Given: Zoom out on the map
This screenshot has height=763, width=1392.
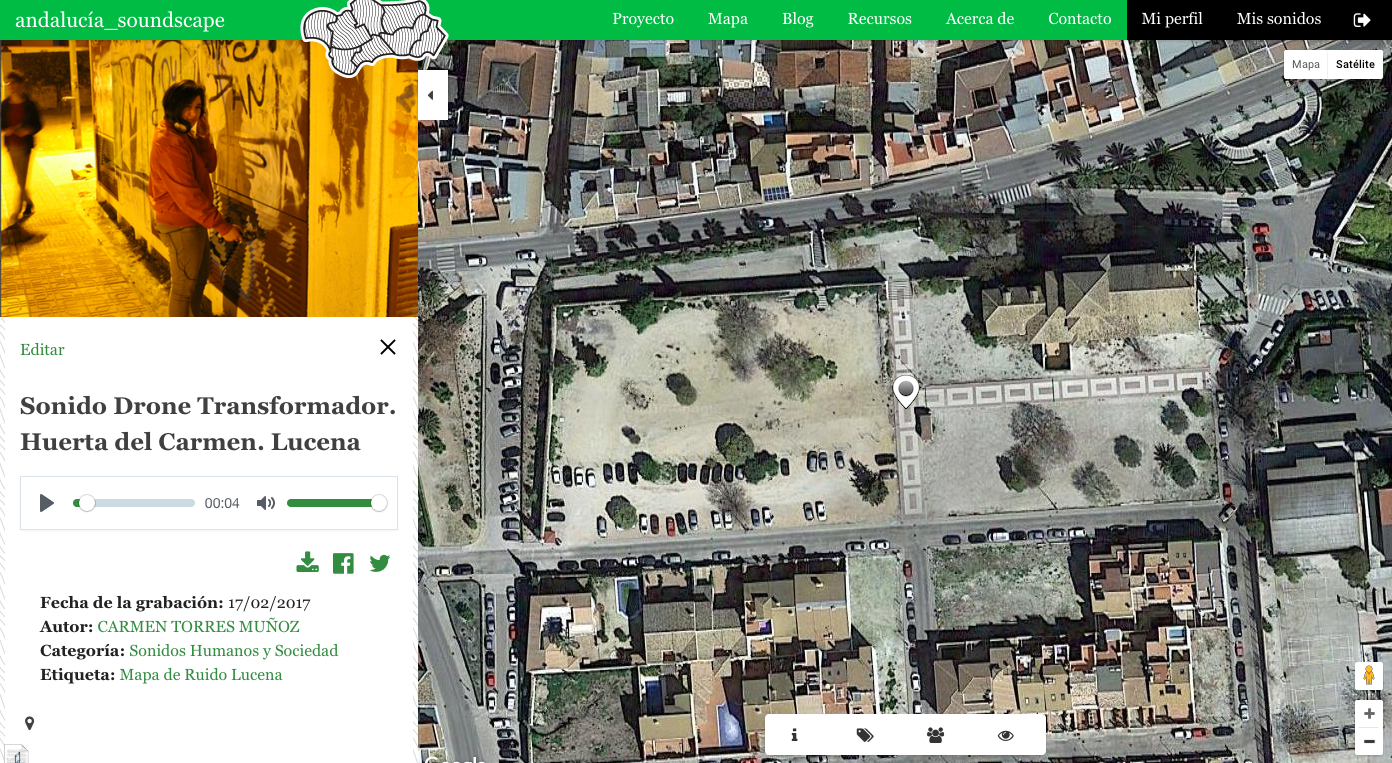Looking at the screenshot, I should (1369, 742).
